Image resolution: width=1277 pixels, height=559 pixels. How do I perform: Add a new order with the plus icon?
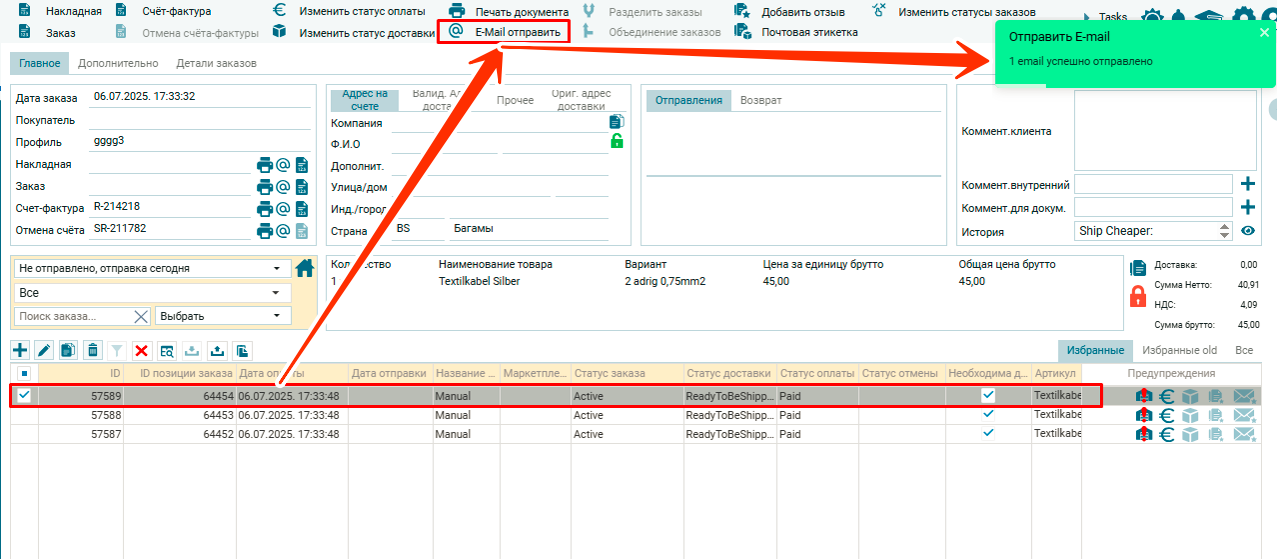[x=19, y=350]
